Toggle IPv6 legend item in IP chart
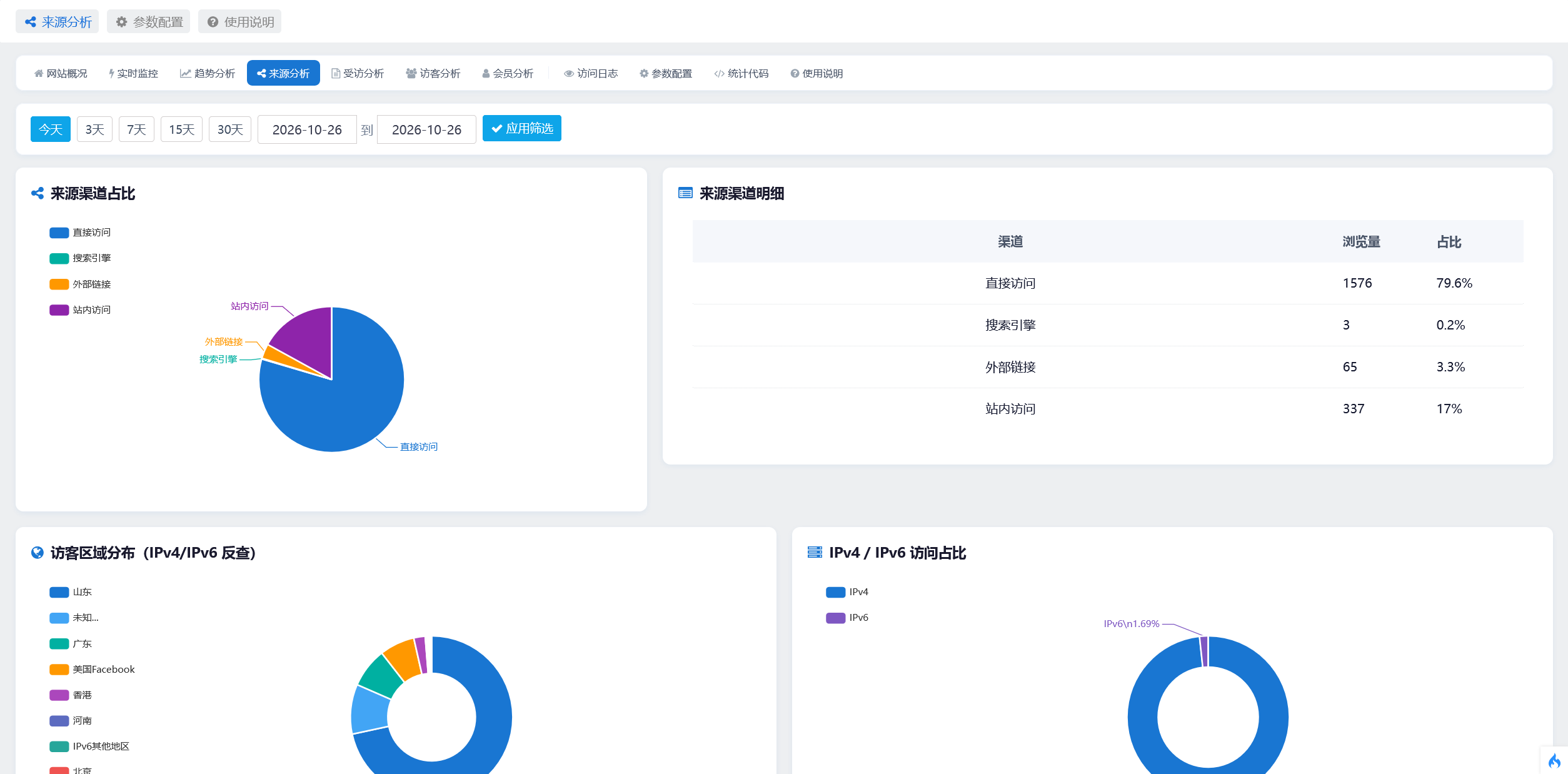This screenshot has width=1568, height=774. 847,618
